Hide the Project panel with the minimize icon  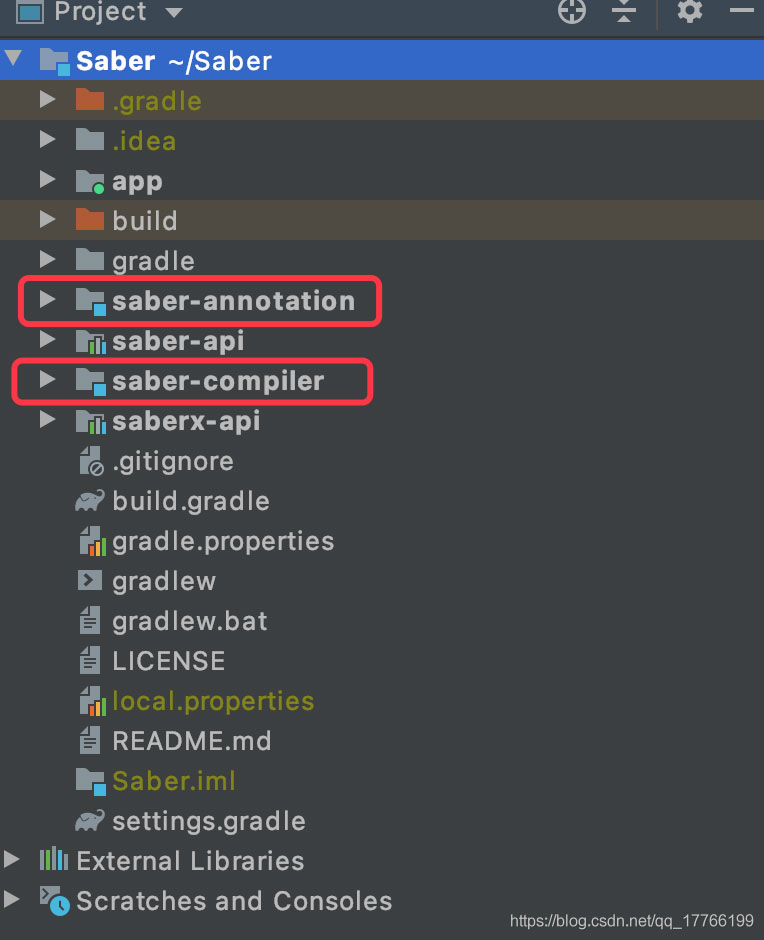[741, 12]
